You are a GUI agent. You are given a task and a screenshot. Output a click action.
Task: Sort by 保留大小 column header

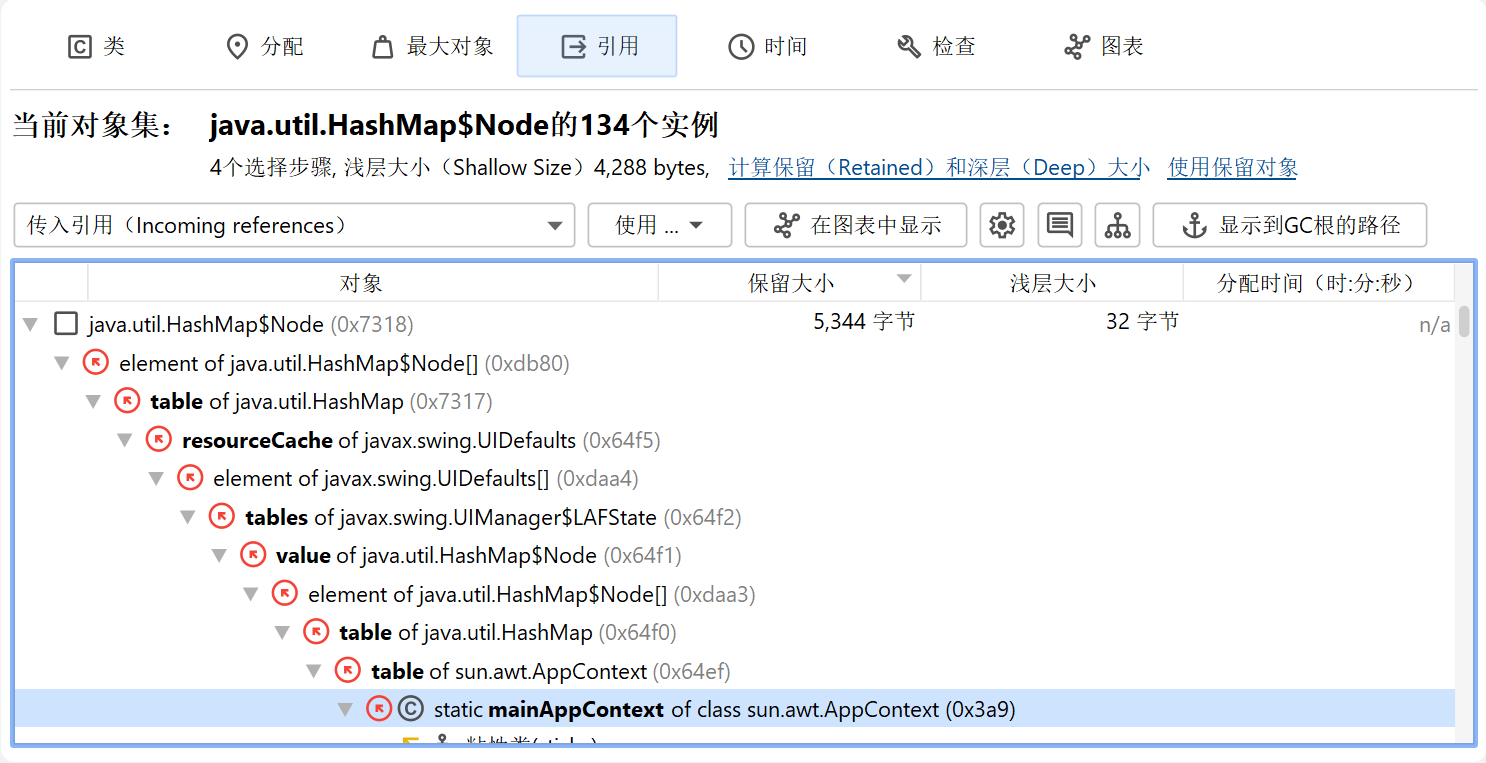790,283
